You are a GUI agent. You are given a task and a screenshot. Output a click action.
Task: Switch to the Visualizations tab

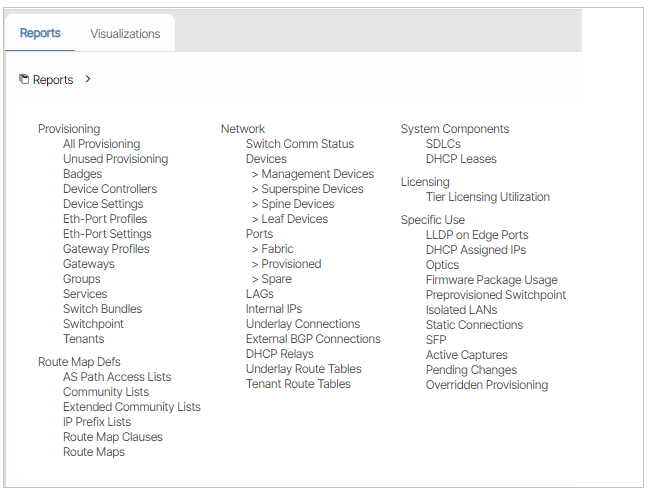coord(125,34)
